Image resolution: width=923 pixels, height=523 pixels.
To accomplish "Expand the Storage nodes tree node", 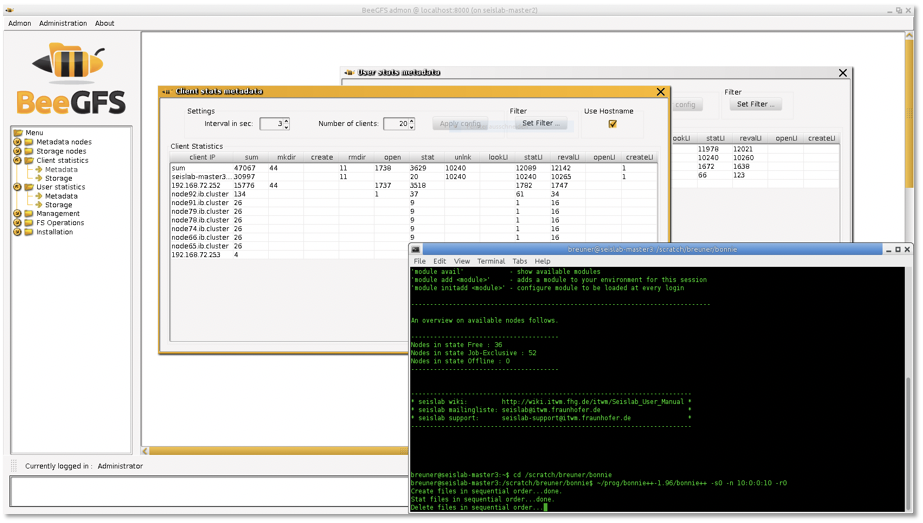I will click(17, 151).
